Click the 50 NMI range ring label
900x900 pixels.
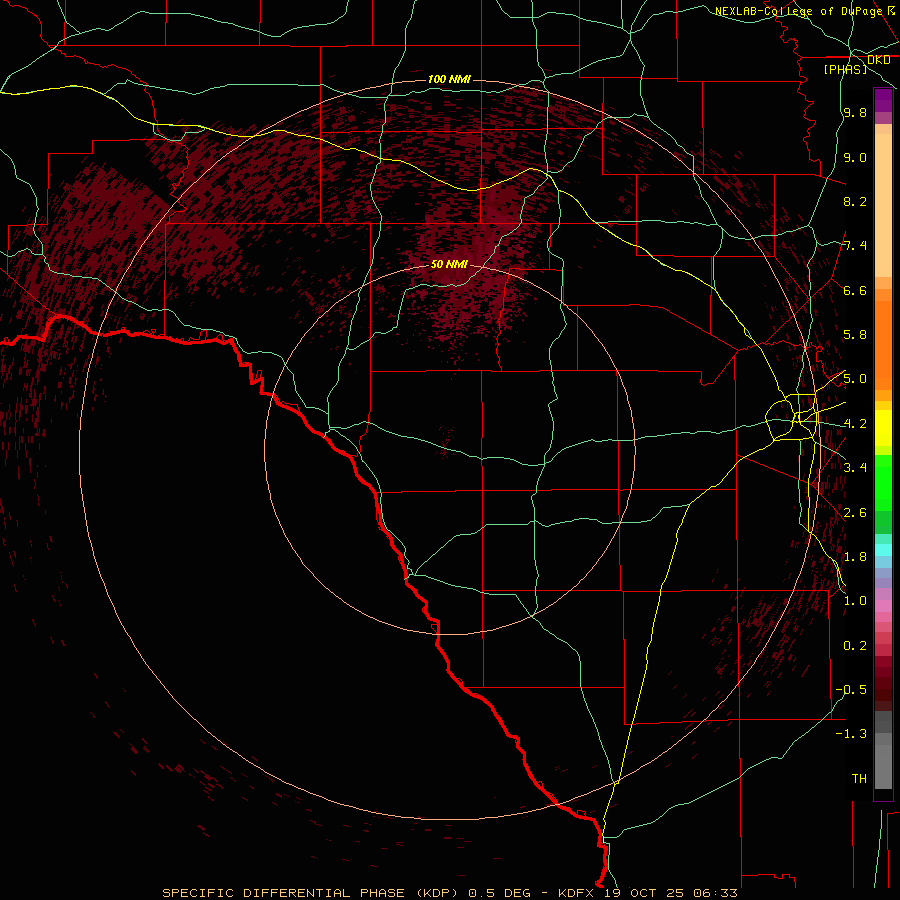pos(449,265)
